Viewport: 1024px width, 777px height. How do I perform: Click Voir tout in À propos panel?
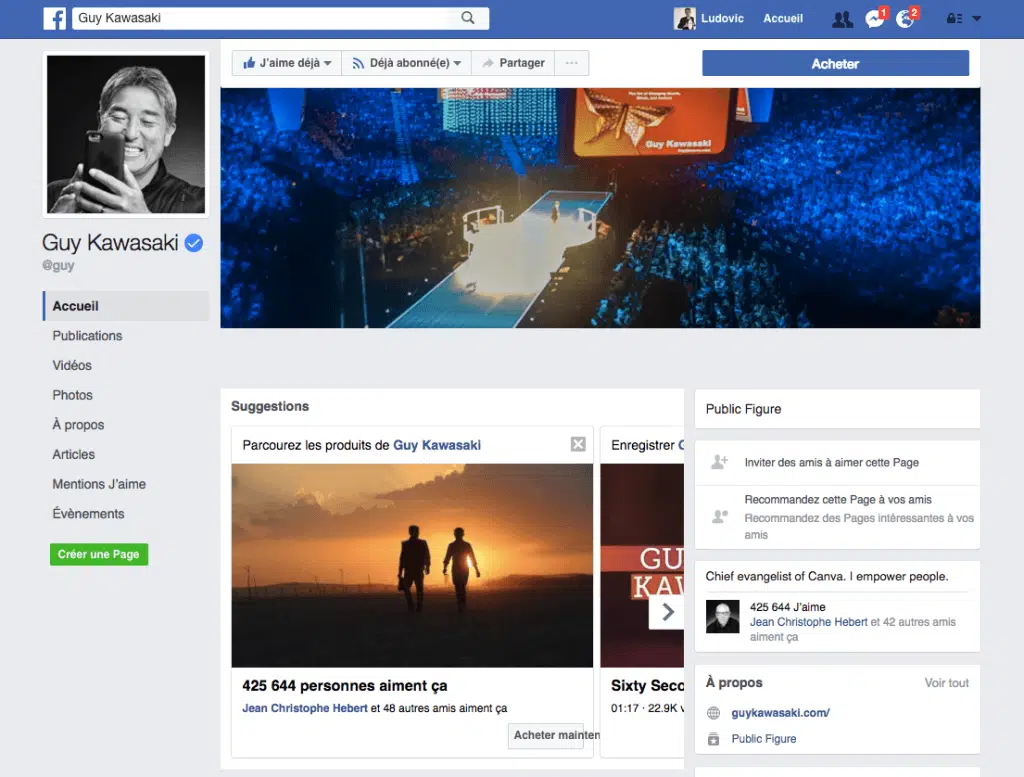(x=946, y=683)
